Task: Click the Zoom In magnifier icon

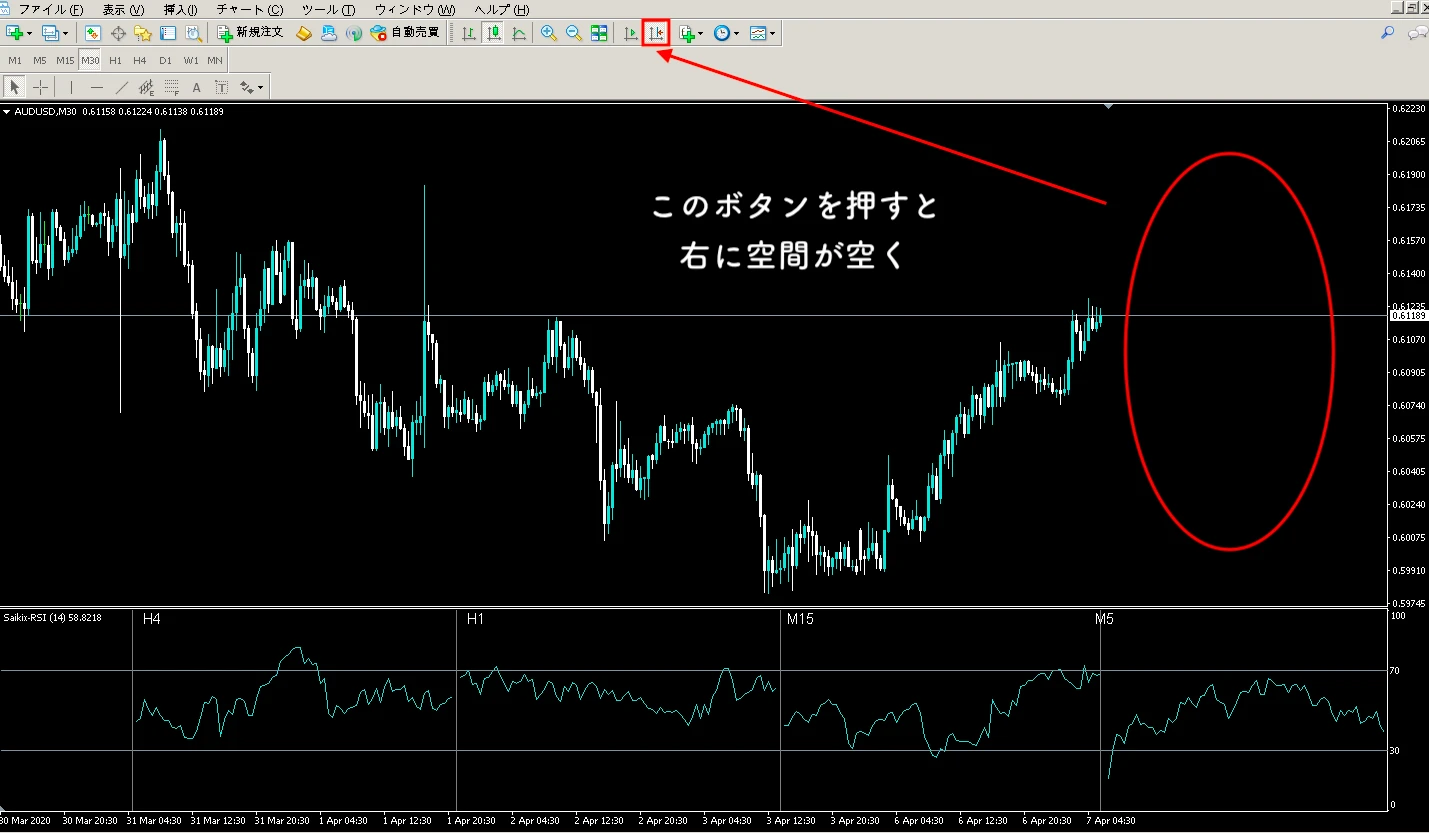Action: 548,33
